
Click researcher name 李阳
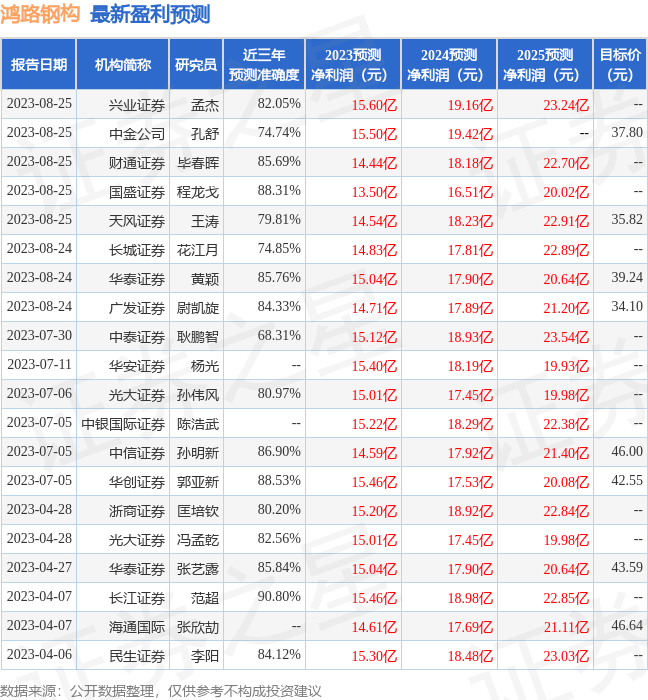point(205,656)
